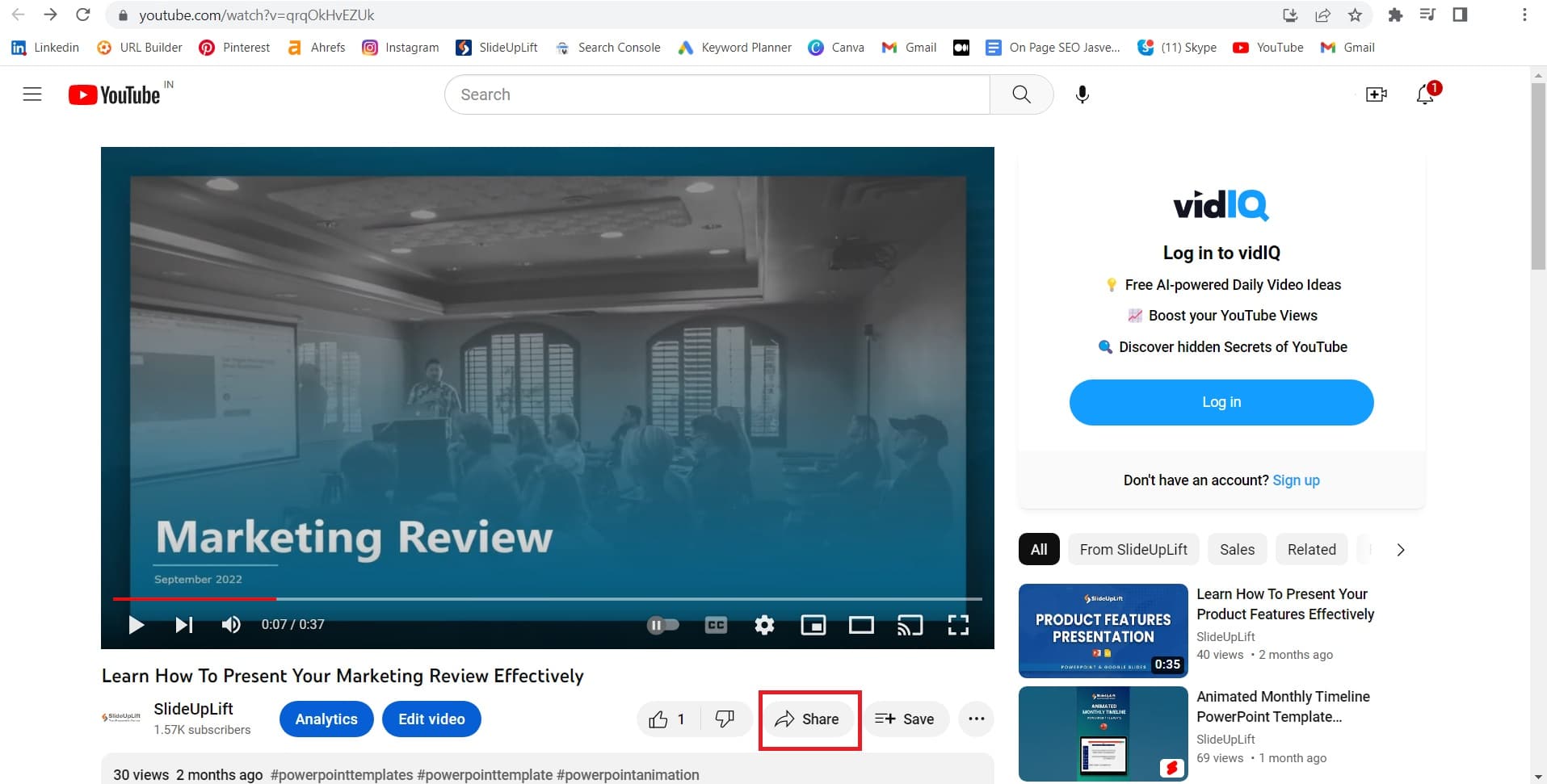Open the player settings gear
Screen dimensions: 1547x784
click(764, 624)
